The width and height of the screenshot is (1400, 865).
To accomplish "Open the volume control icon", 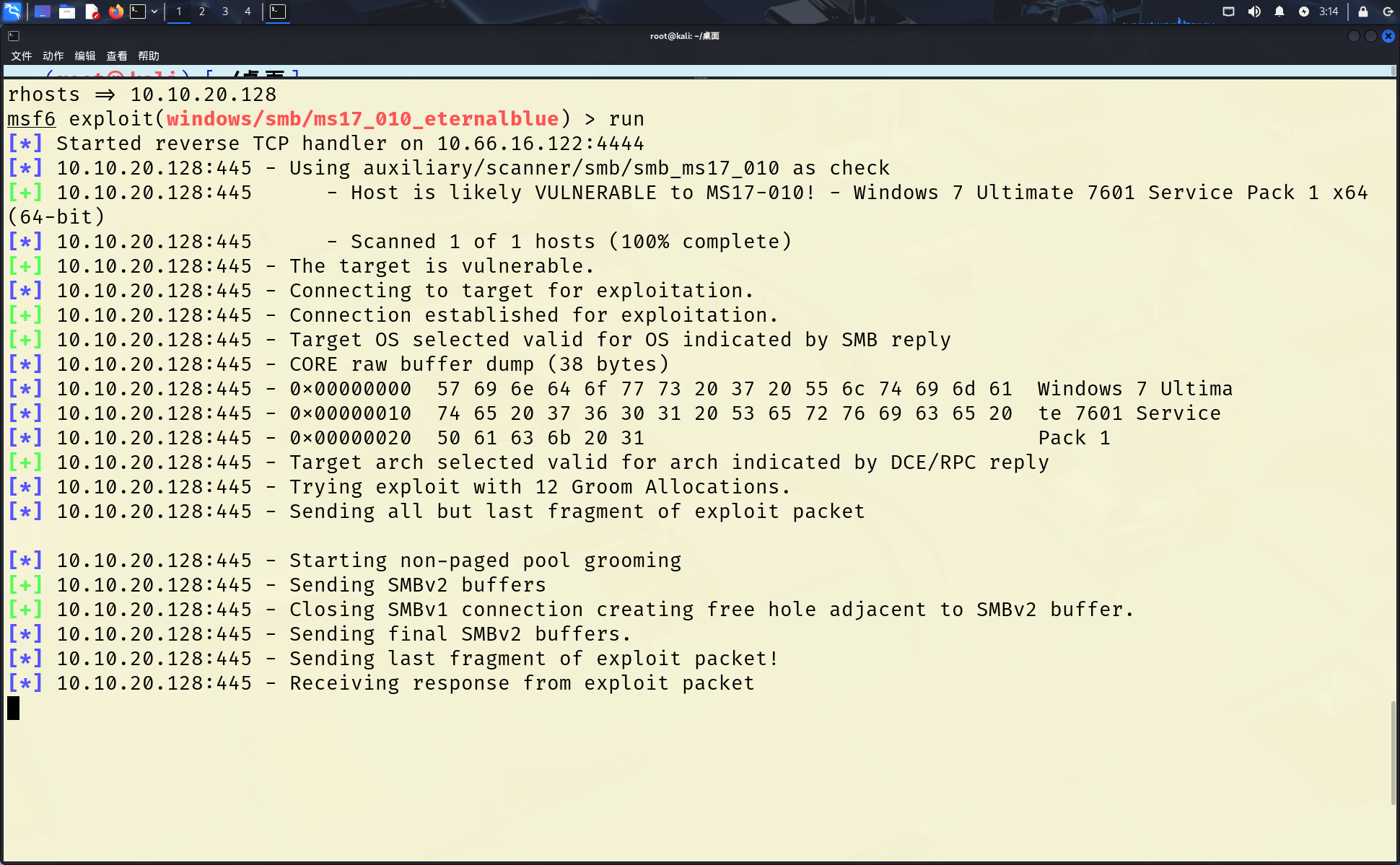I will coord(1254,12).
